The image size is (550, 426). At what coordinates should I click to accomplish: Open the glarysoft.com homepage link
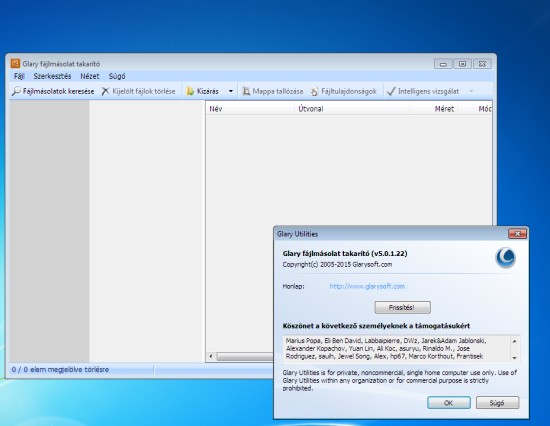click(x=367, y=286)
